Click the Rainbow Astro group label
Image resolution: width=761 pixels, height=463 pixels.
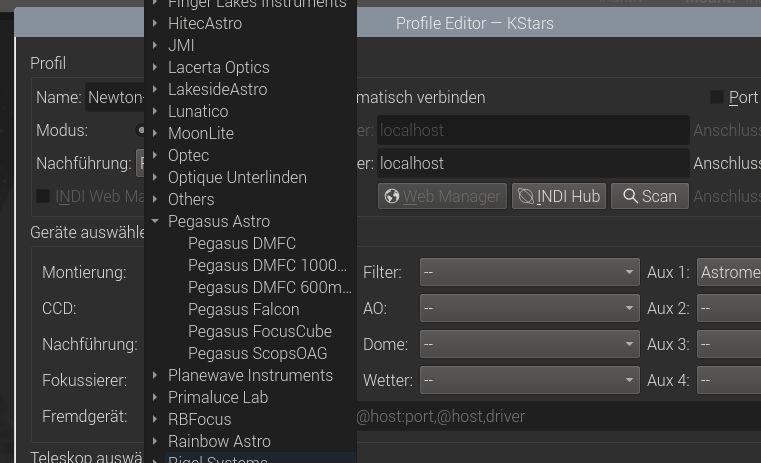click(219, 441)
